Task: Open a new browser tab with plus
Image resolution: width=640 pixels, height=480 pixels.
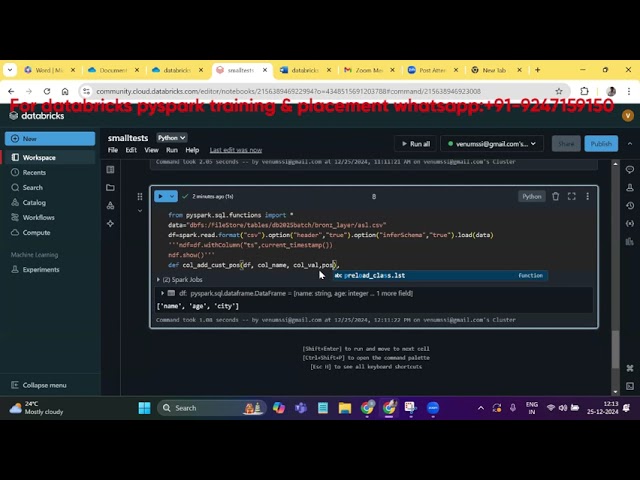Action: [538, 70]
